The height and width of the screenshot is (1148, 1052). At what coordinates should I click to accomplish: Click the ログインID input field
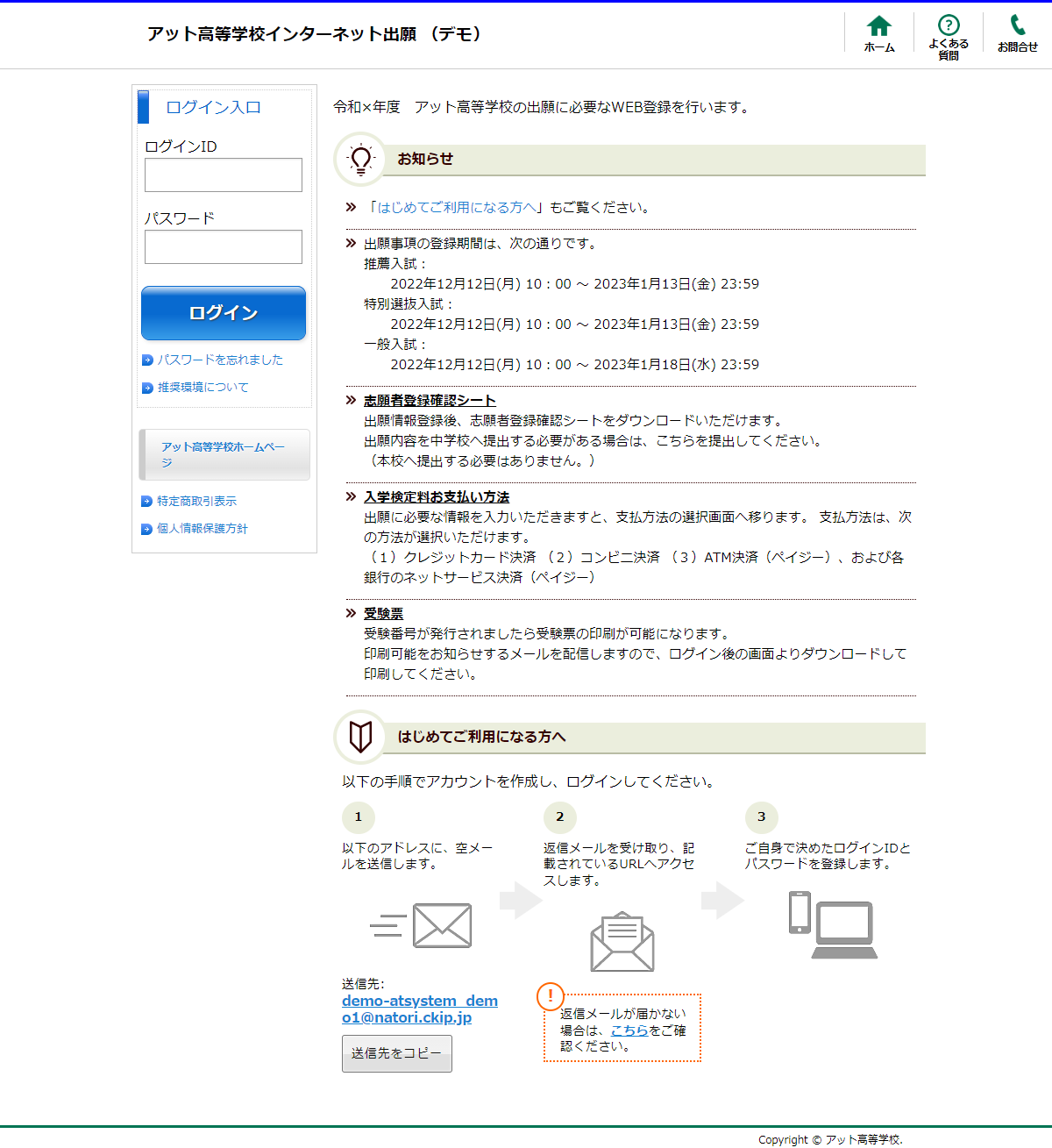(x=224, y=175)
